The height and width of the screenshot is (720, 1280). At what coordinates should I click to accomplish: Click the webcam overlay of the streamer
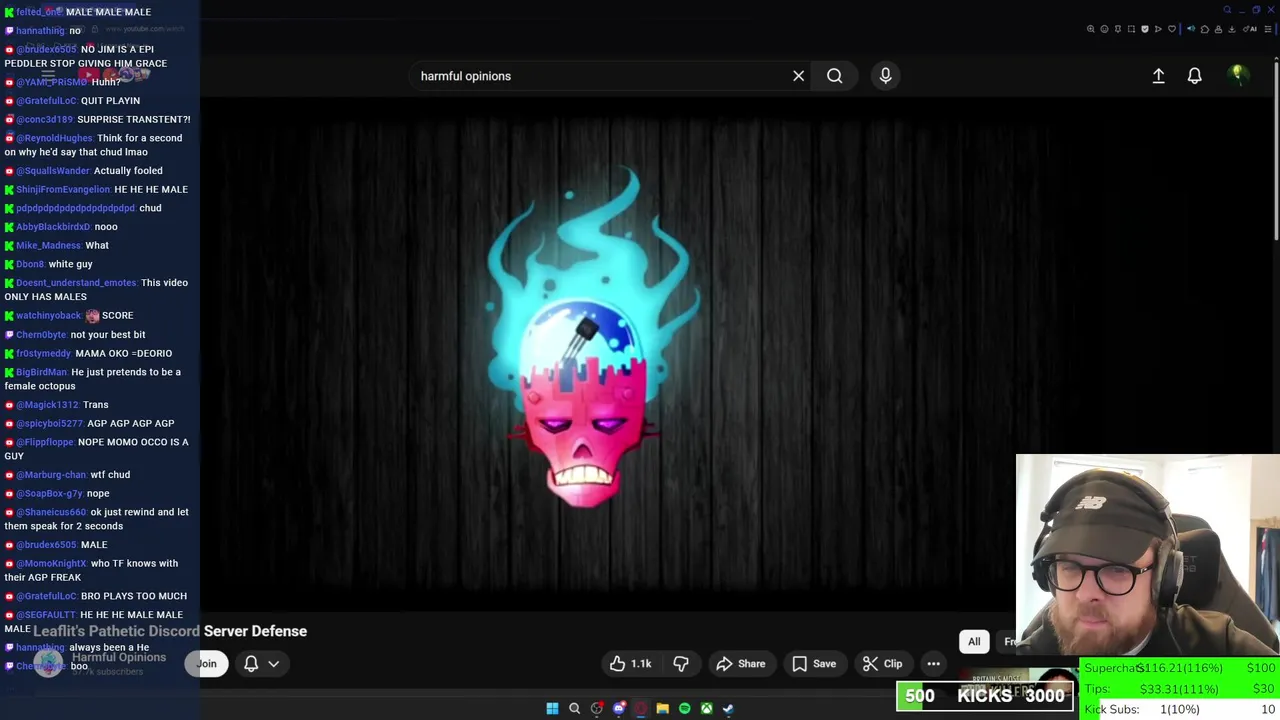coord(1147,555)
